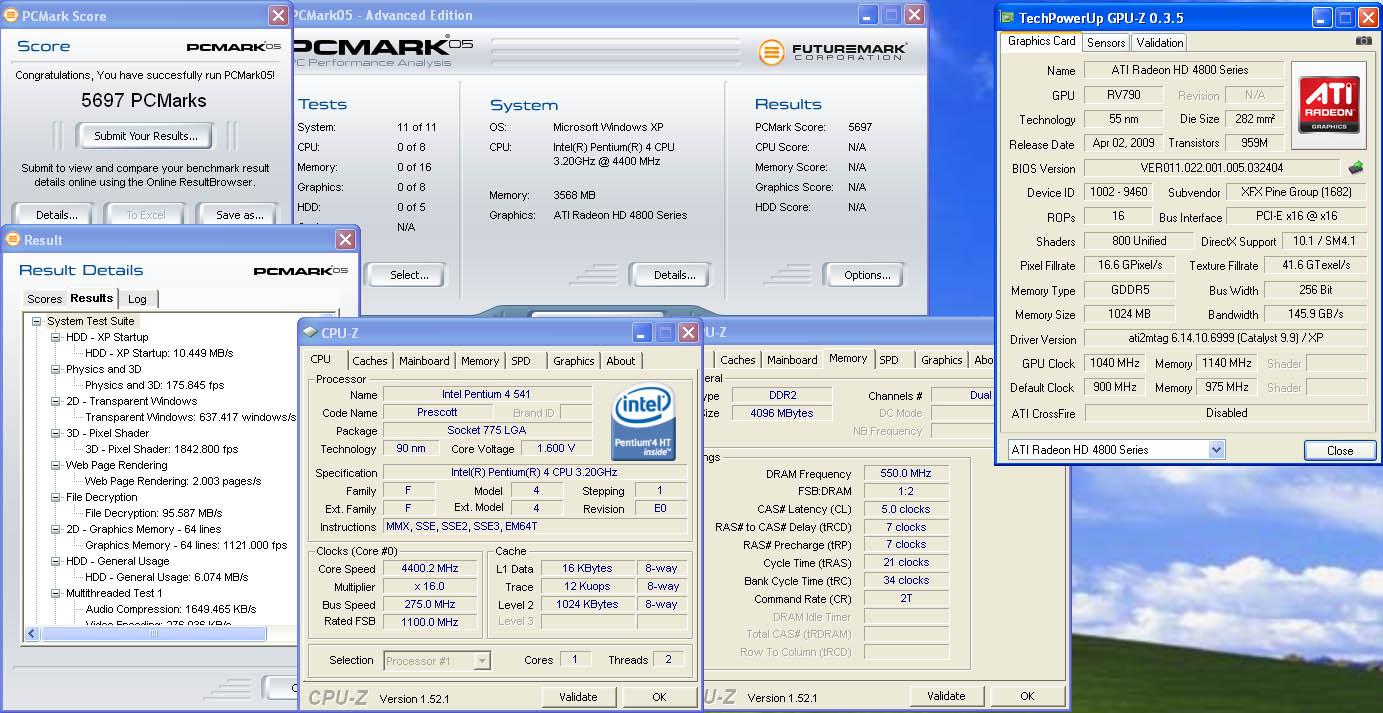Viewport: 1383px width, 713px height.
Task: Click the Result window title bar icon
Action: (12, 240)
